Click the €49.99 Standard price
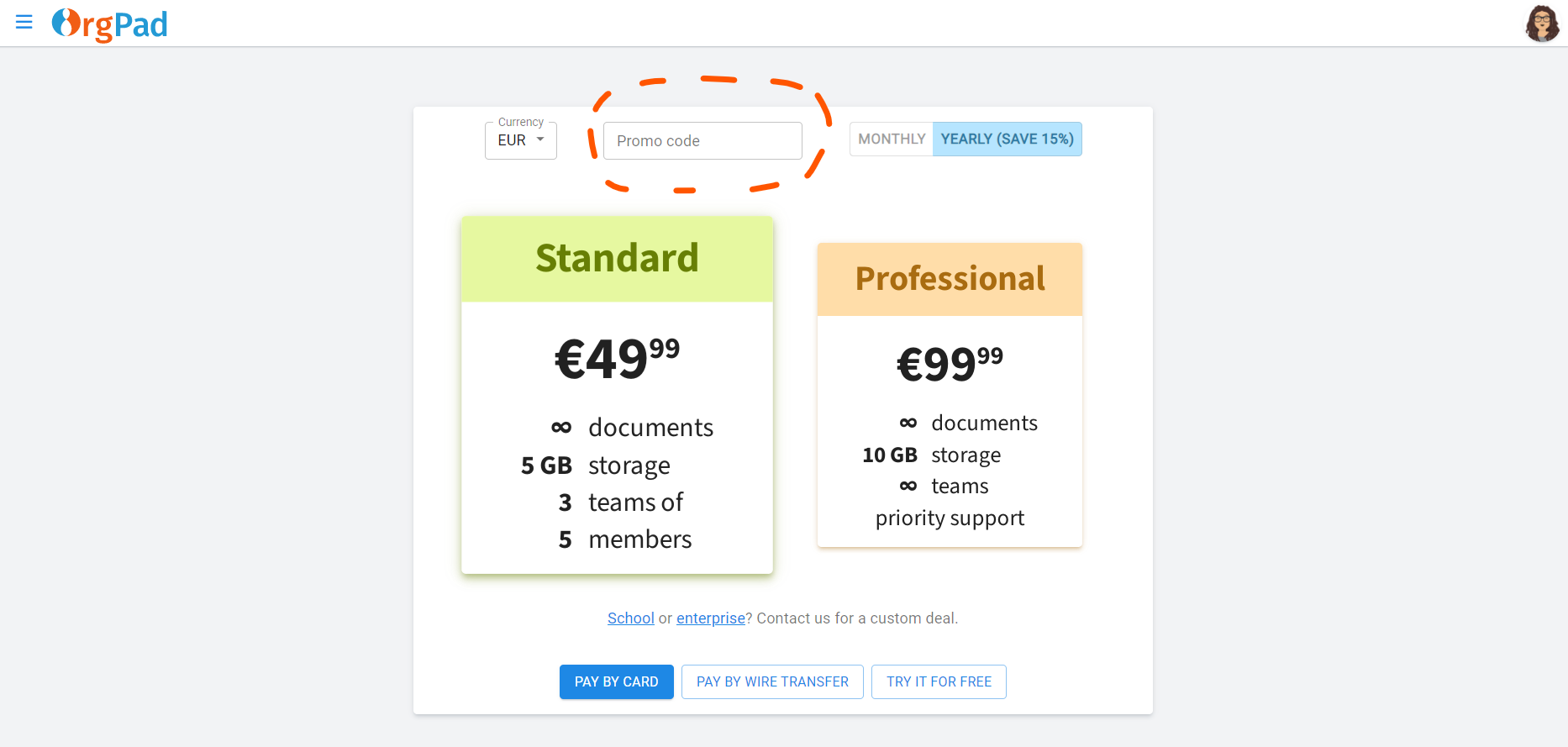The image size is (1568, 747). coord(617,359)
